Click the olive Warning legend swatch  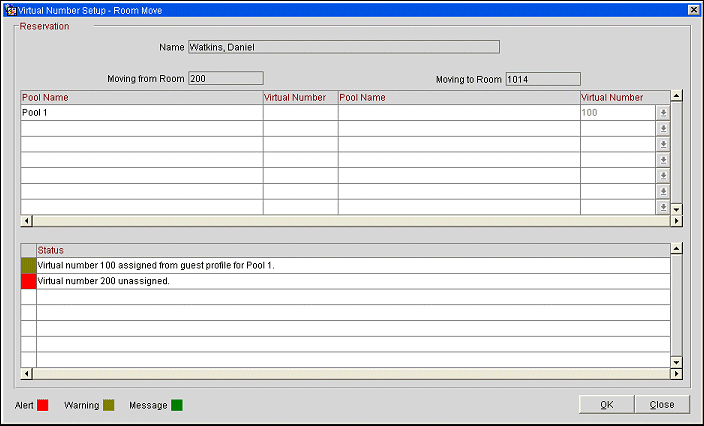[x=108, y=405]
